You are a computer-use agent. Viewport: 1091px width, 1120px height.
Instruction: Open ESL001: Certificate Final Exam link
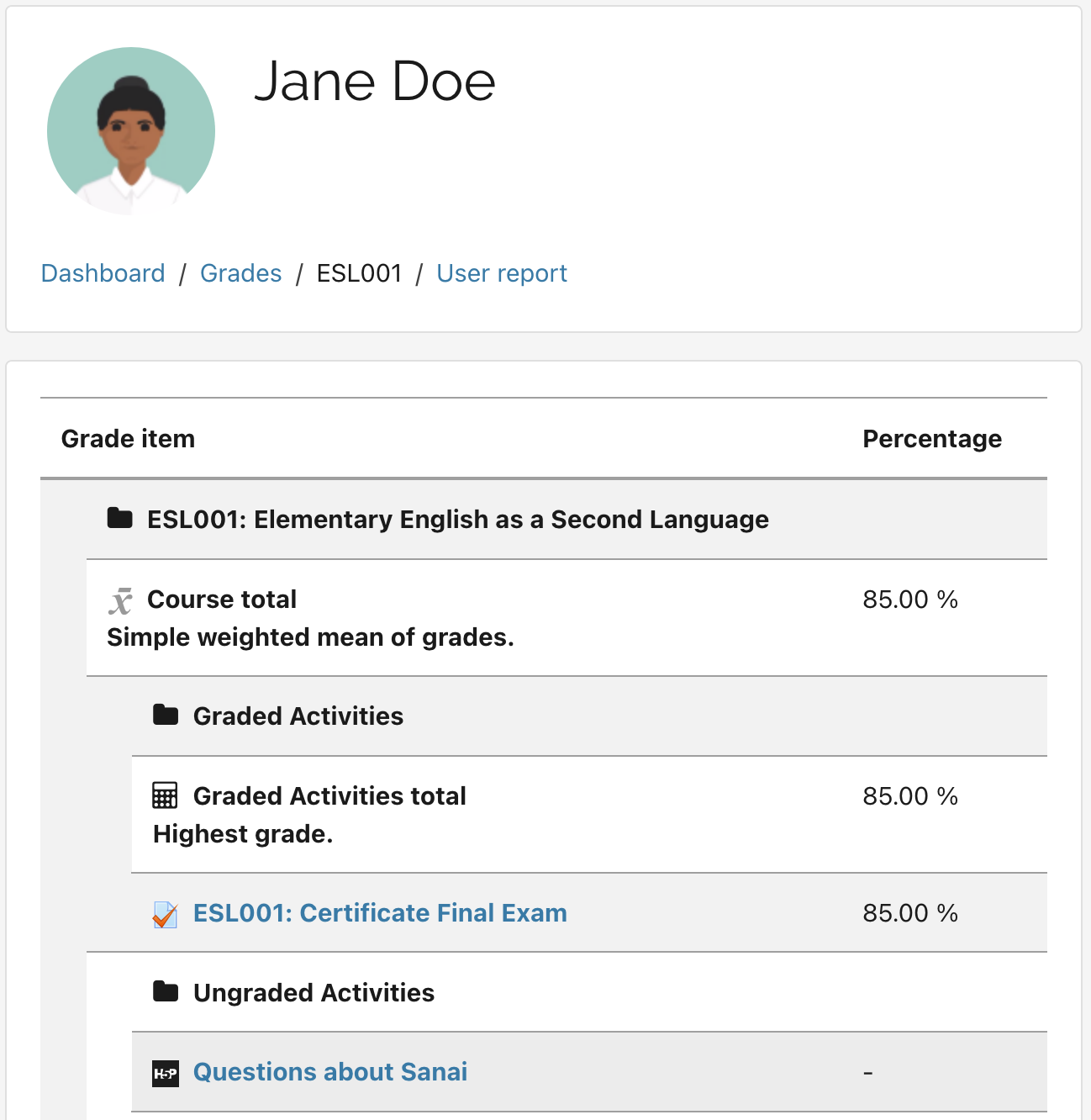tap(380, 913)
